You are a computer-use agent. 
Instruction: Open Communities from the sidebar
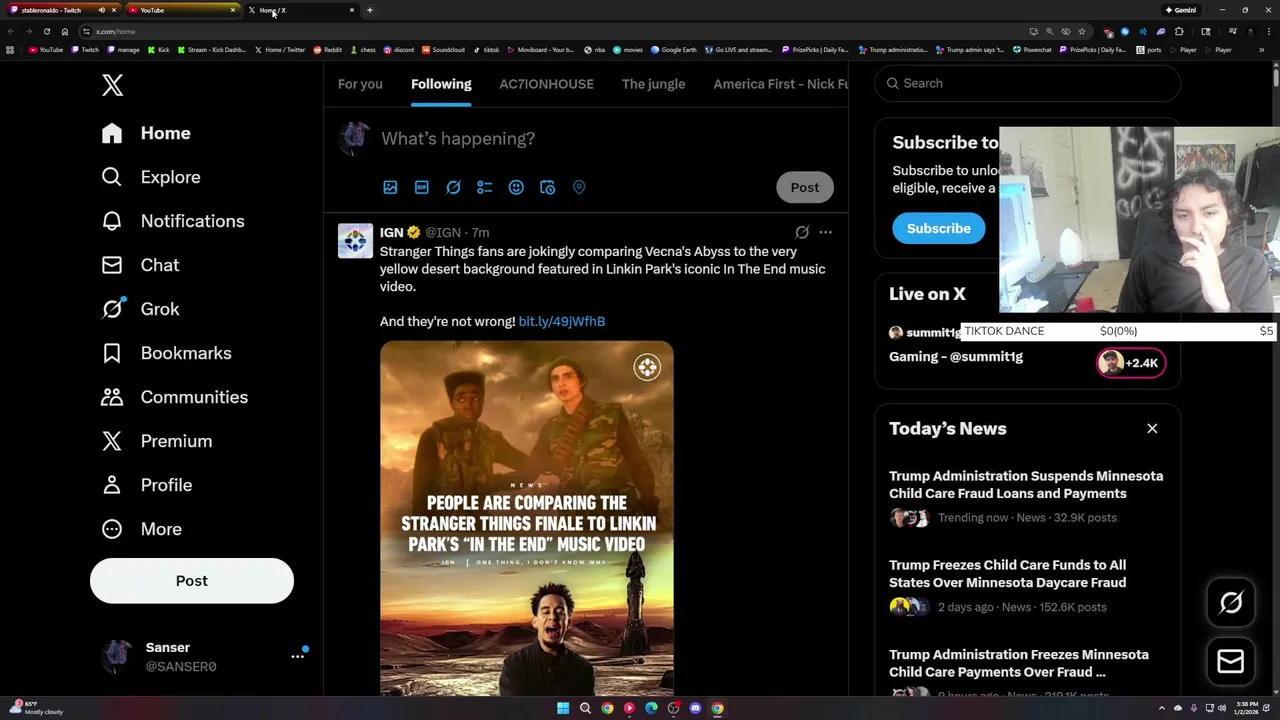[x=174, y=397]
